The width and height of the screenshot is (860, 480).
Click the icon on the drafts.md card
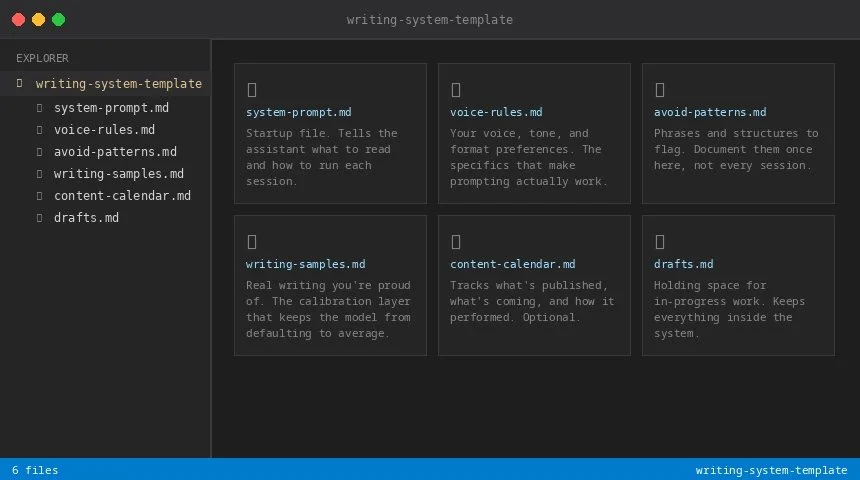tap(660, 242)
